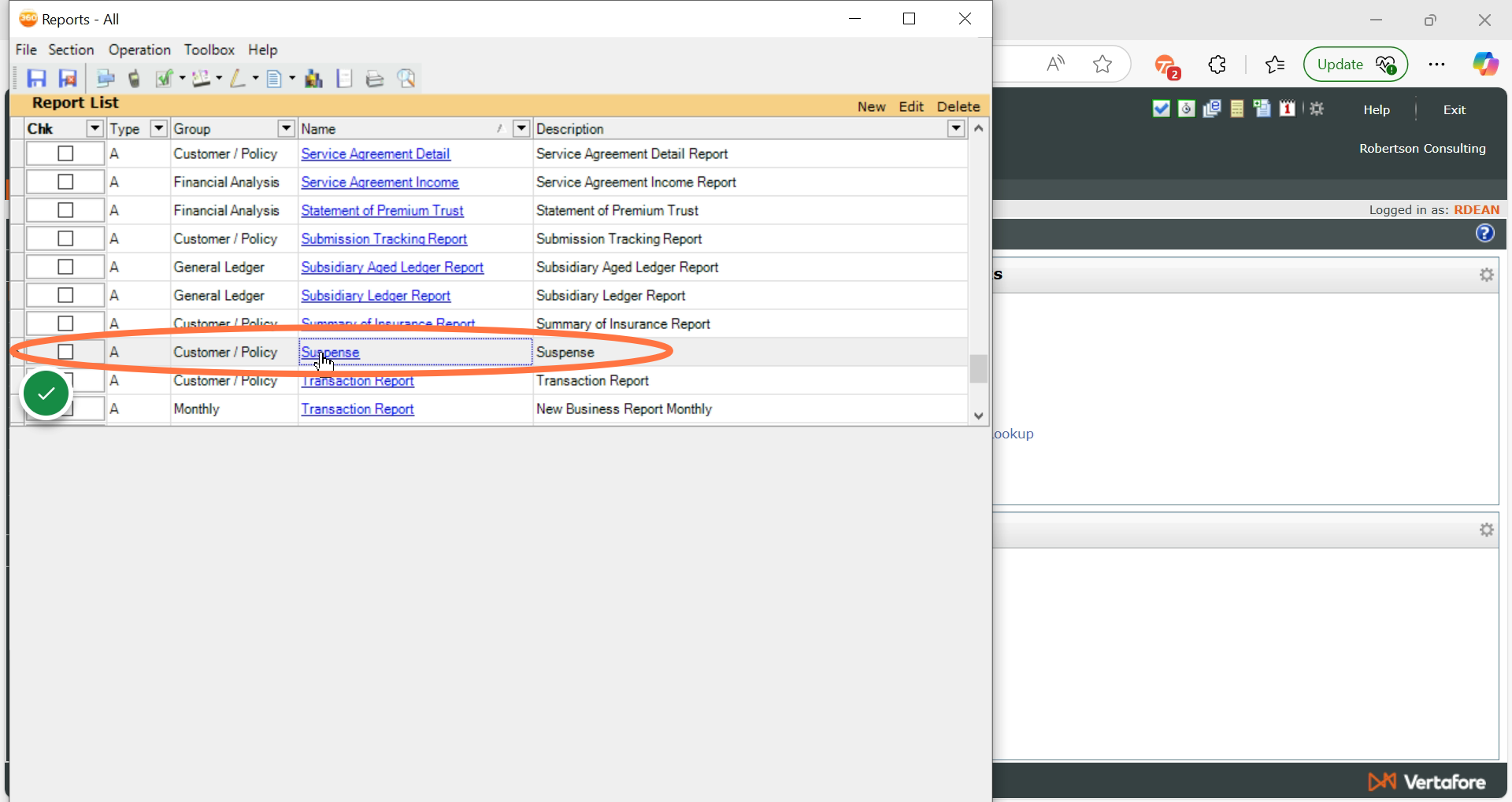Click the New button in Report List
The height and width of the screenshot is (802, 1512).
(x=872, y=106)
